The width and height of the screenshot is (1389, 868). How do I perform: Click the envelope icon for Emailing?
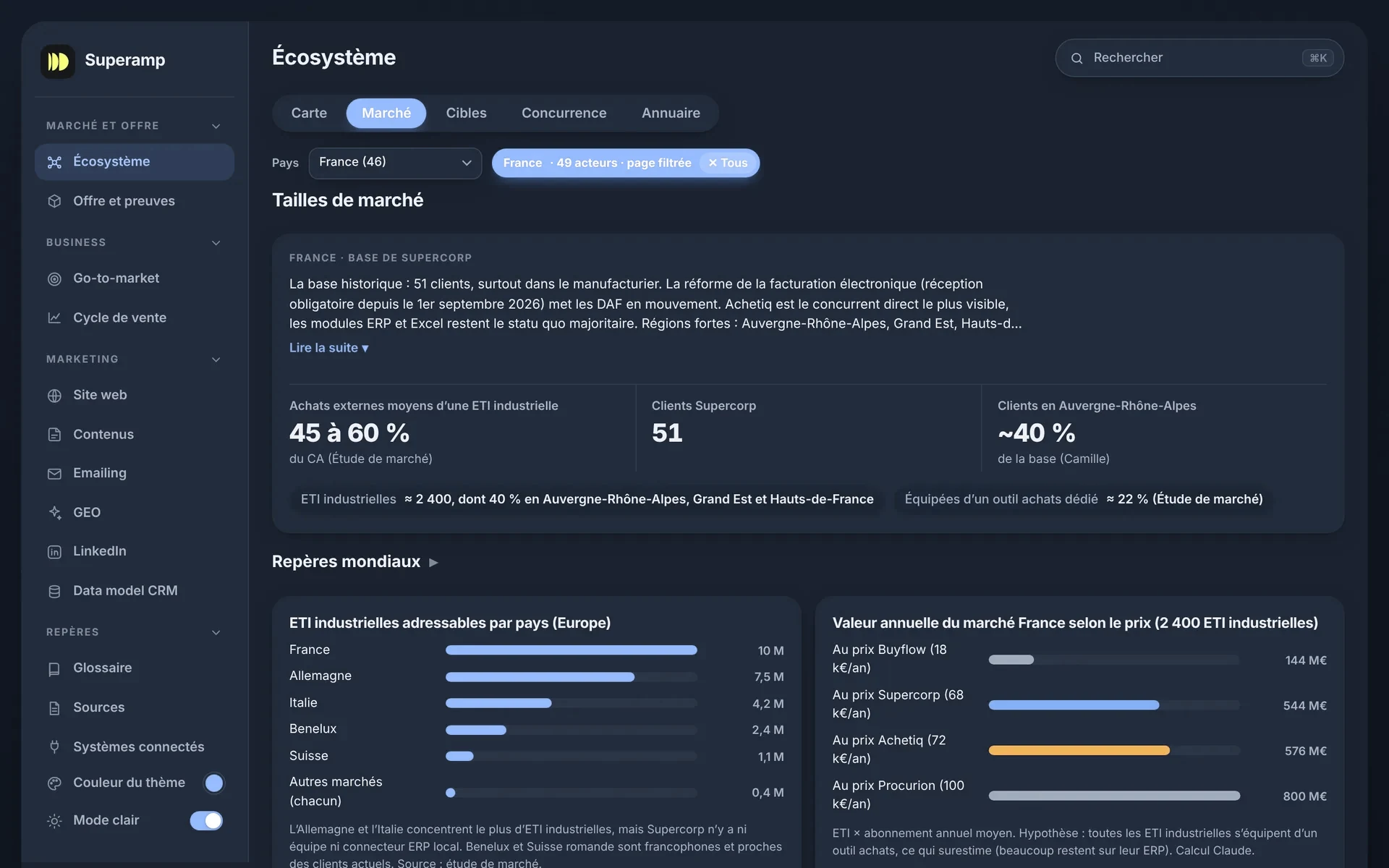[x=54, y=474]
